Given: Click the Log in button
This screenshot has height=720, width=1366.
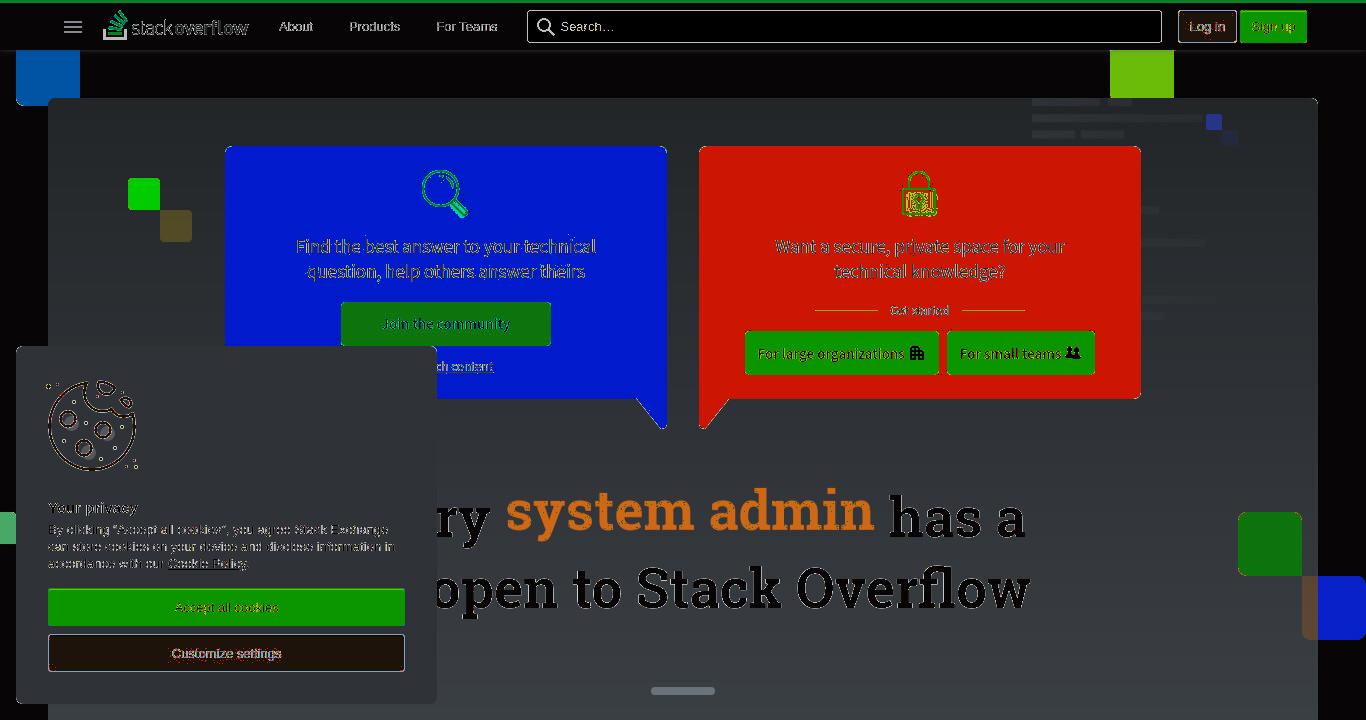Looking at the screenshot, I should pyautogui.click(x=1207, y=27).
